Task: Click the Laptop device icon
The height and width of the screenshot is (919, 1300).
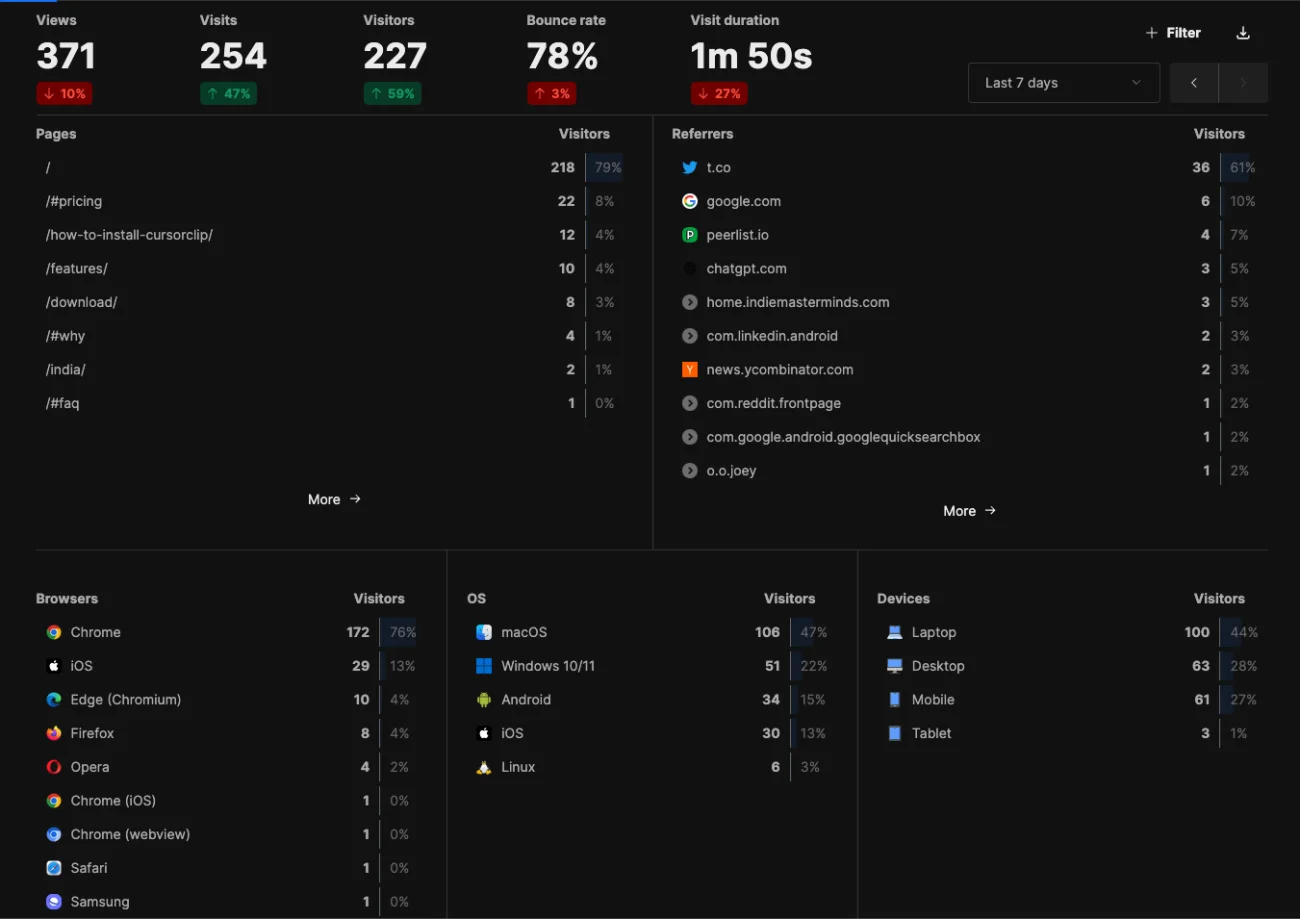Action: (895, 632)
